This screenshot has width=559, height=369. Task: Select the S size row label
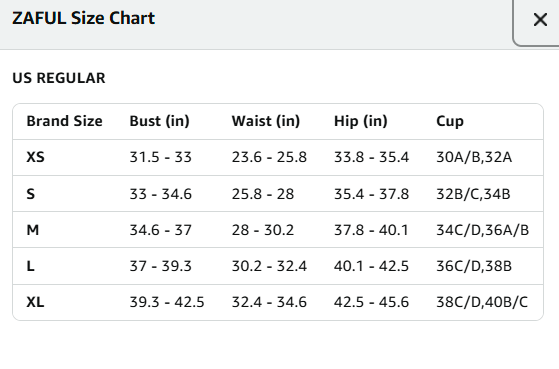point(31,194)
